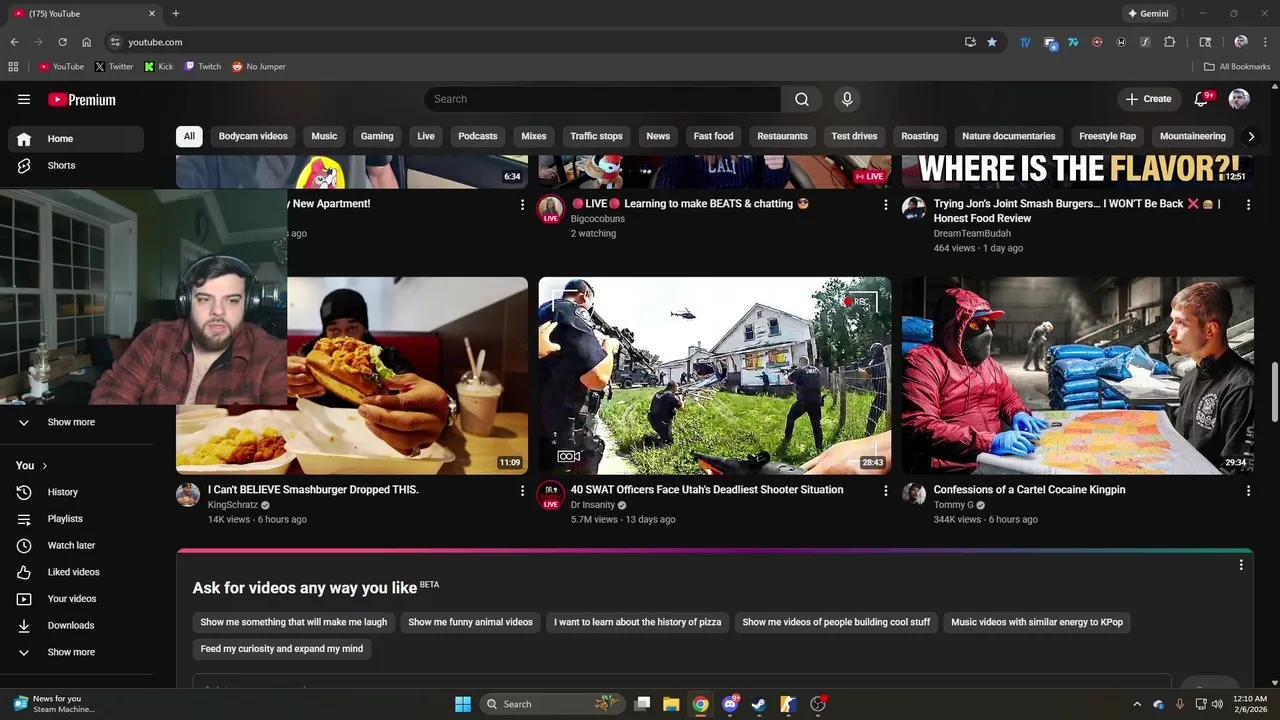Open History in the sidebar

click(76, 492)
